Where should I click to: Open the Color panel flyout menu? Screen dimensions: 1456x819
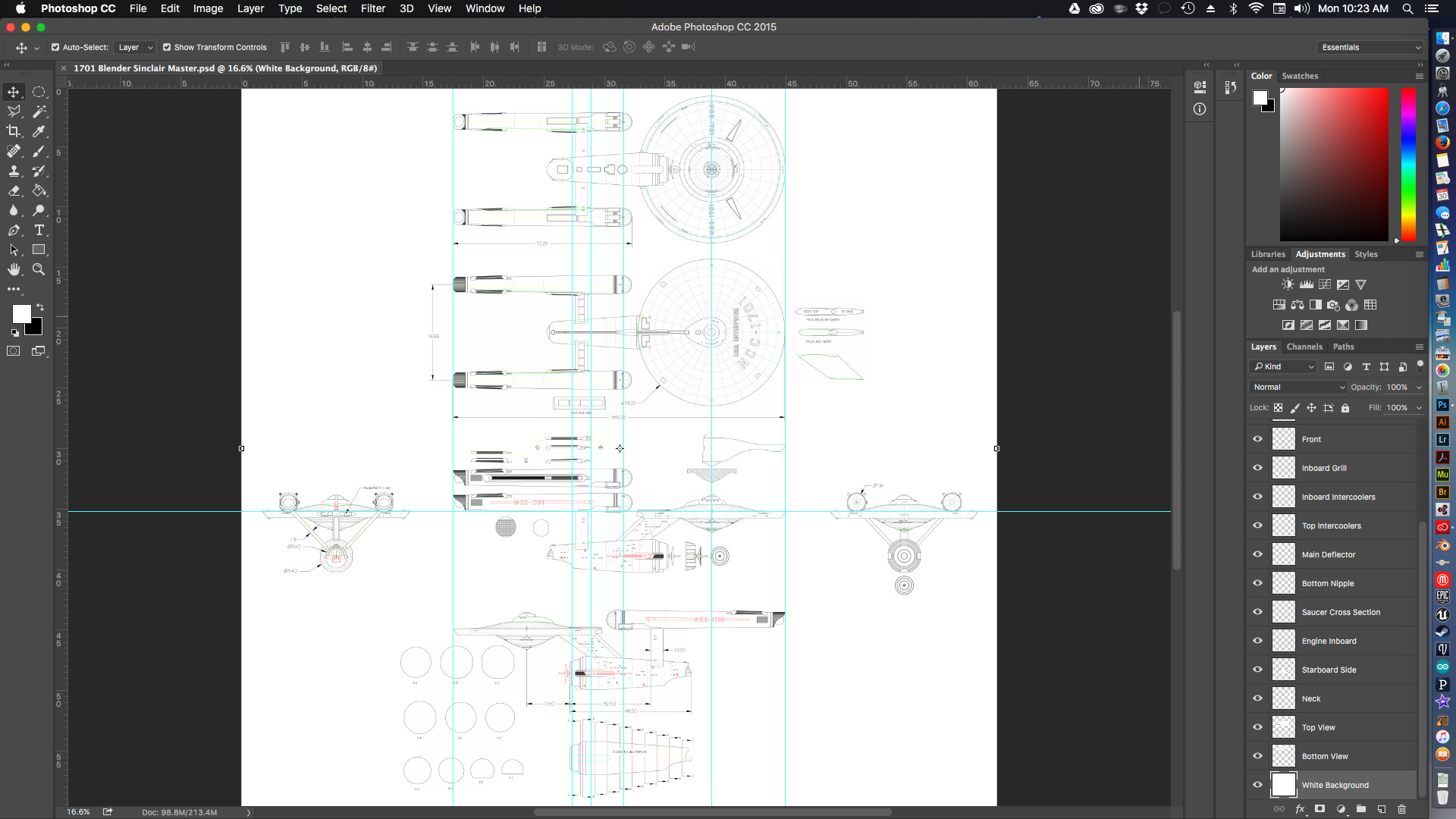[1419, 76]
